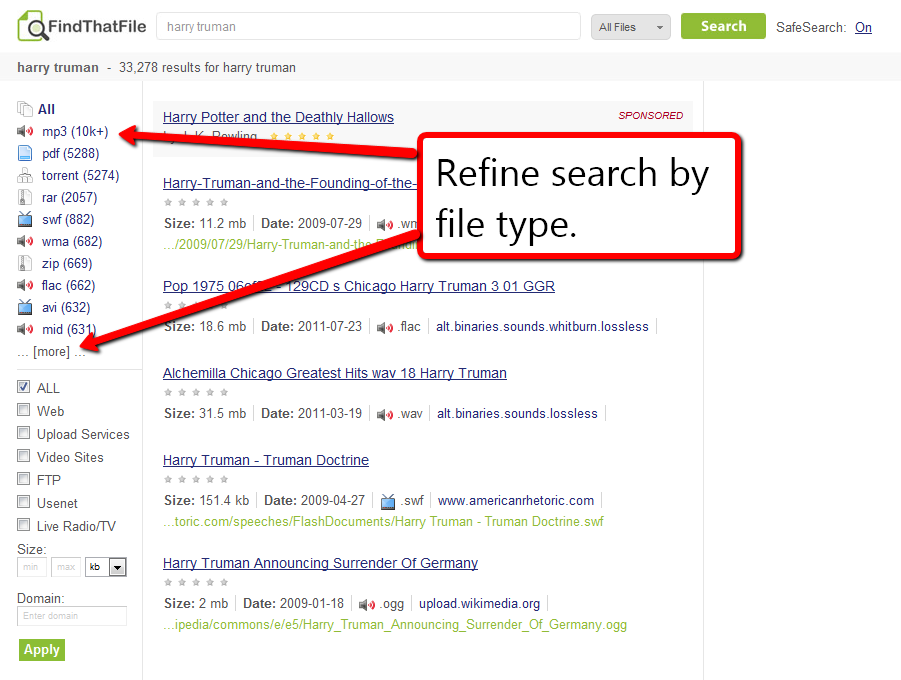Uncheck the ALL sources checkbox

click(x=23, y=388)
